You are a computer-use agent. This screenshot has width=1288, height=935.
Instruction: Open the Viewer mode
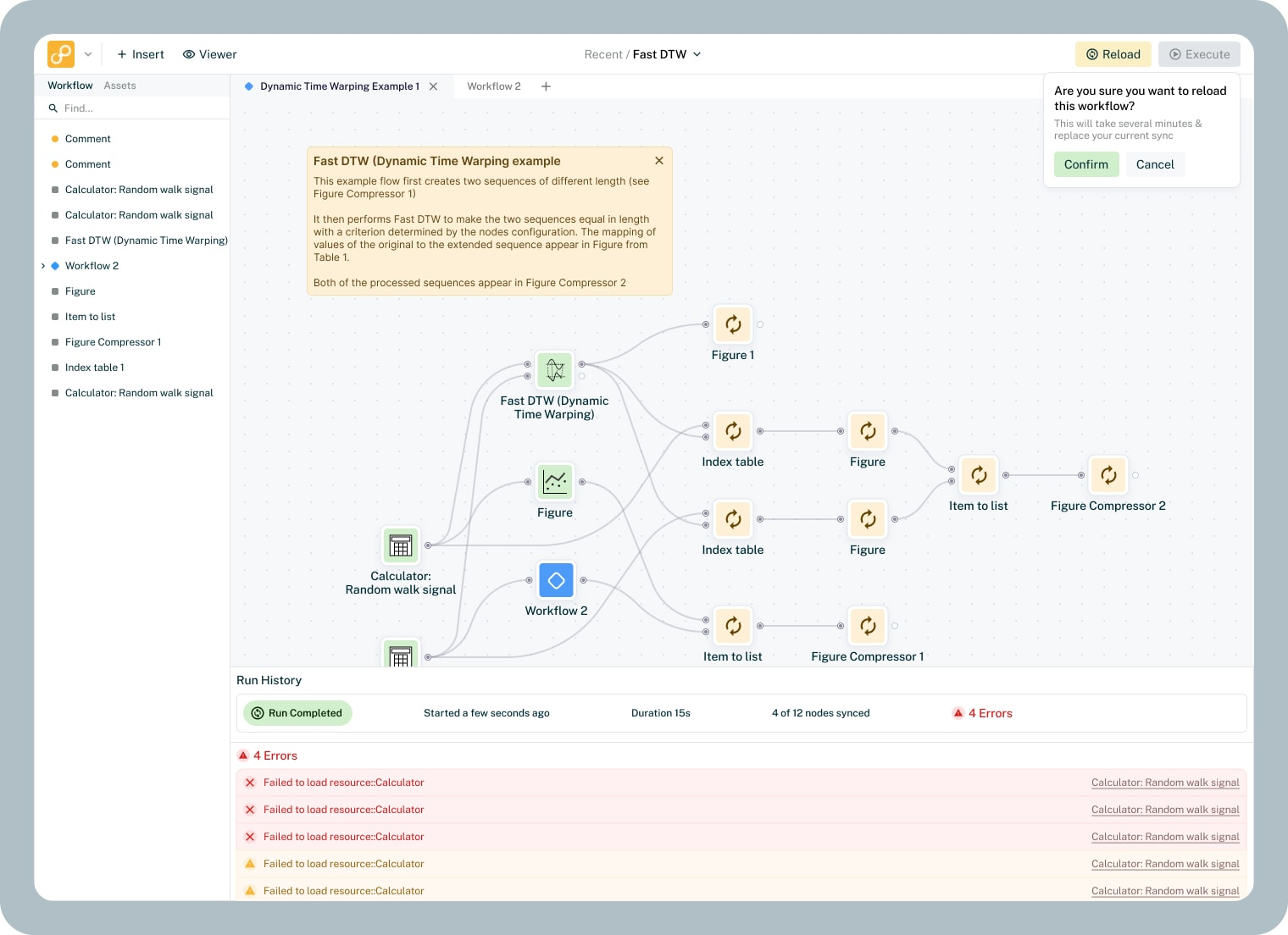[x=209, y=54]
